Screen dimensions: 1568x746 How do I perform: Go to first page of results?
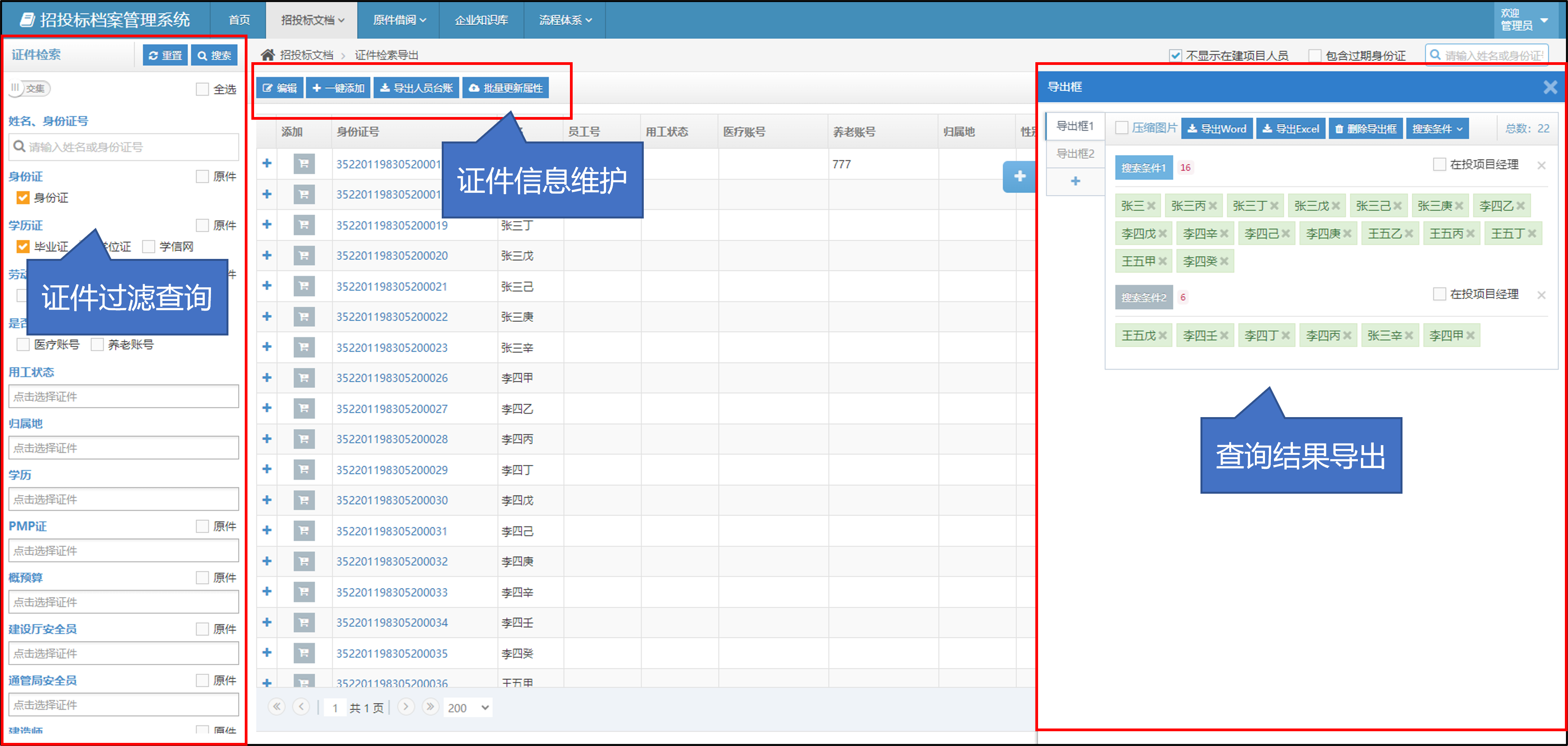click(x=277, y=707)
